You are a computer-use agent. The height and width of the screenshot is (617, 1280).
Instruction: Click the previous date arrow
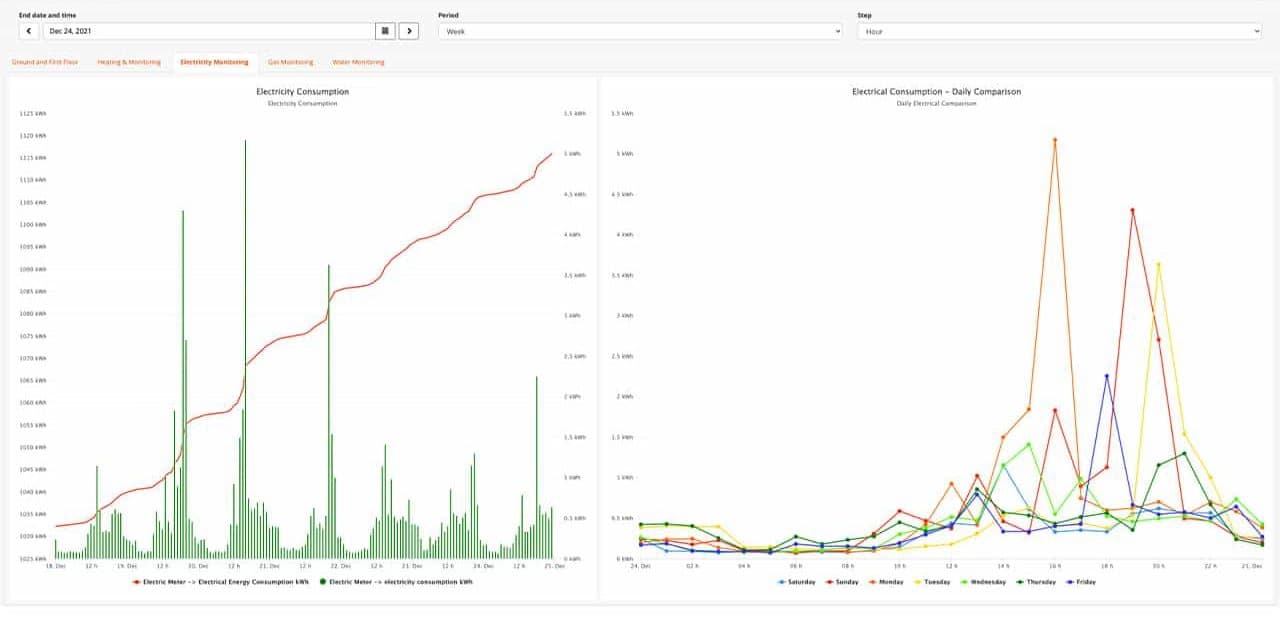(x=28, y=31)
